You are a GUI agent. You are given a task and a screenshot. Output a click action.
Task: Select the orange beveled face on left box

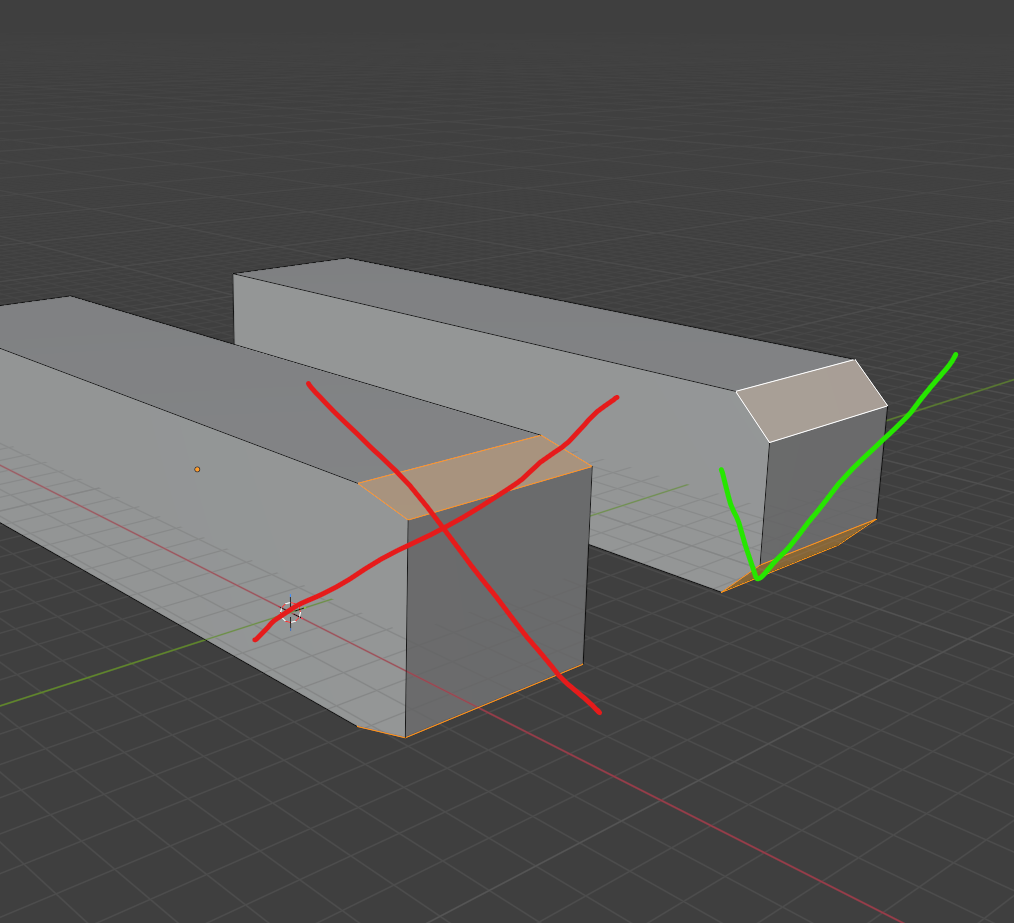475,477
